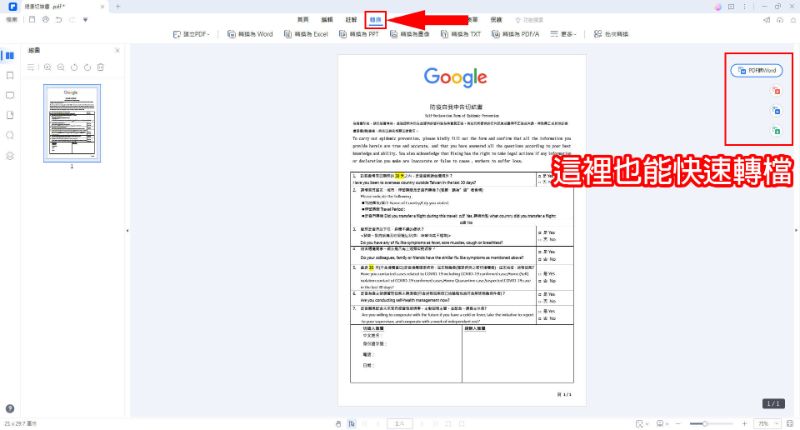Collapse the left panel with edge arrow
The image size is (800, 430).
coord(128,231)
